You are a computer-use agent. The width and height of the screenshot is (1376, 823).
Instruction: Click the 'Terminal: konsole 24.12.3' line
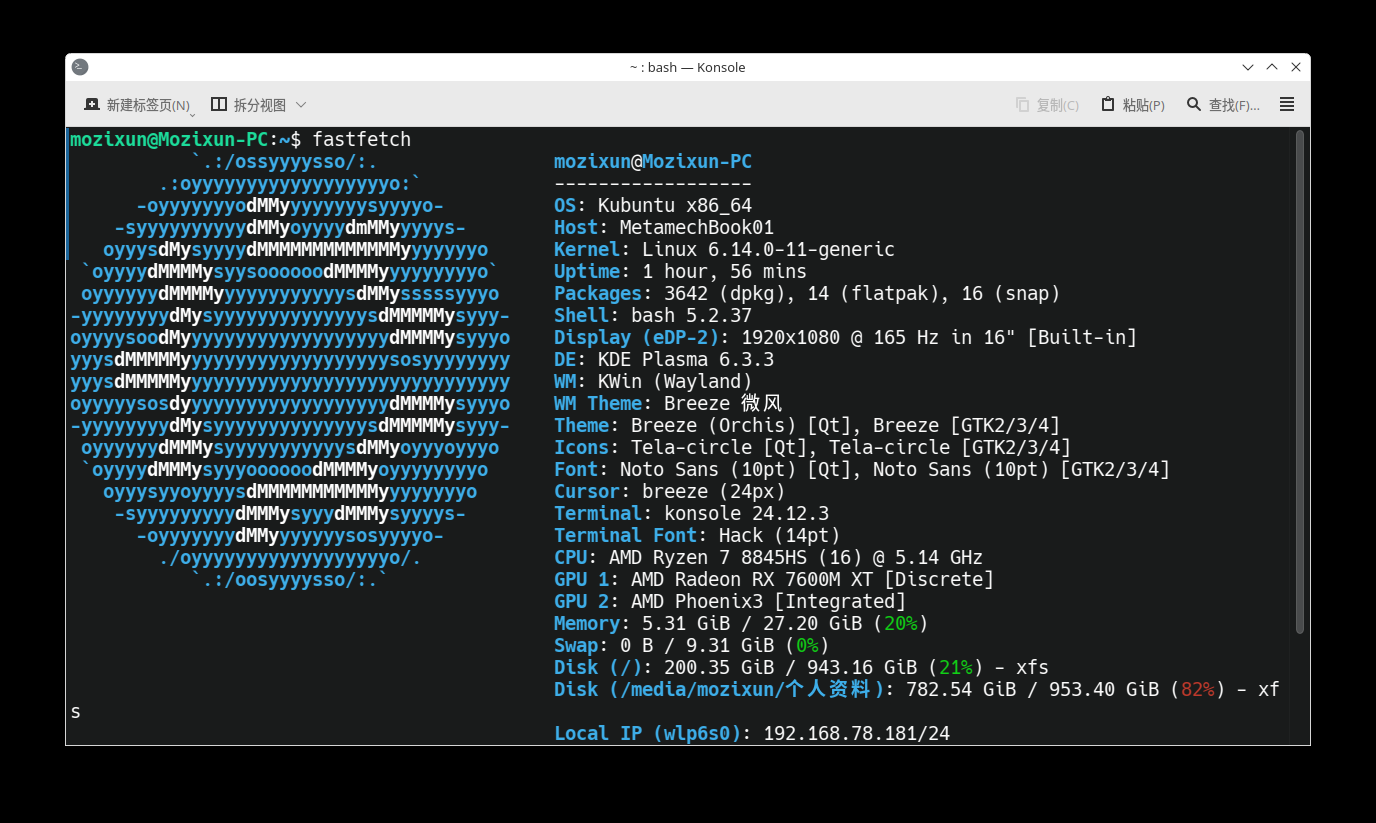tap(691, 513)
